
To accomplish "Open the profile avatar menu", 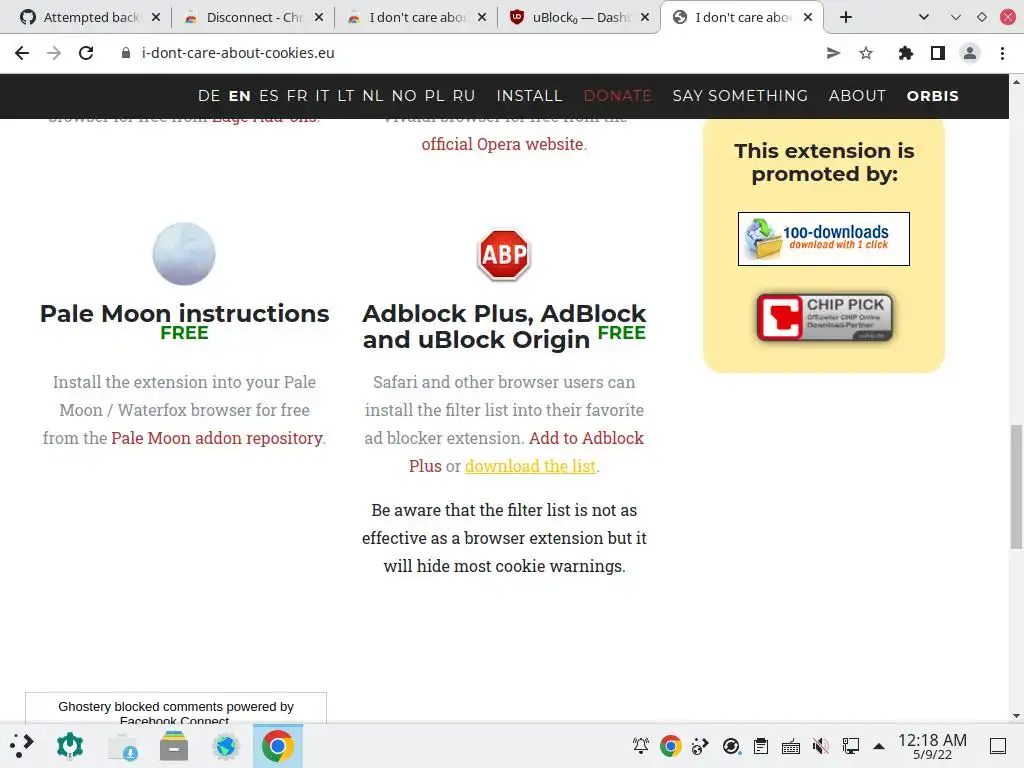I will [970, 53].
